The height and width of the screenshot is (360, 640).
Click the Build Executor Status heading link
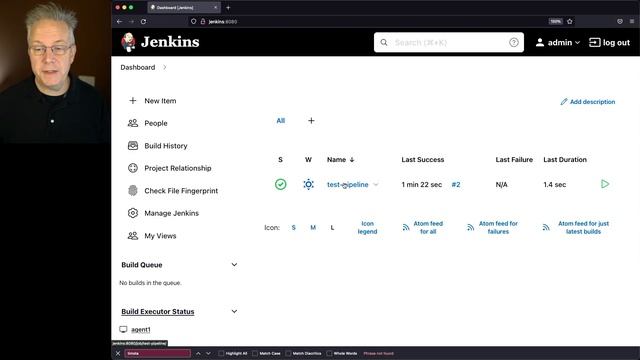[x=158, y=311]
